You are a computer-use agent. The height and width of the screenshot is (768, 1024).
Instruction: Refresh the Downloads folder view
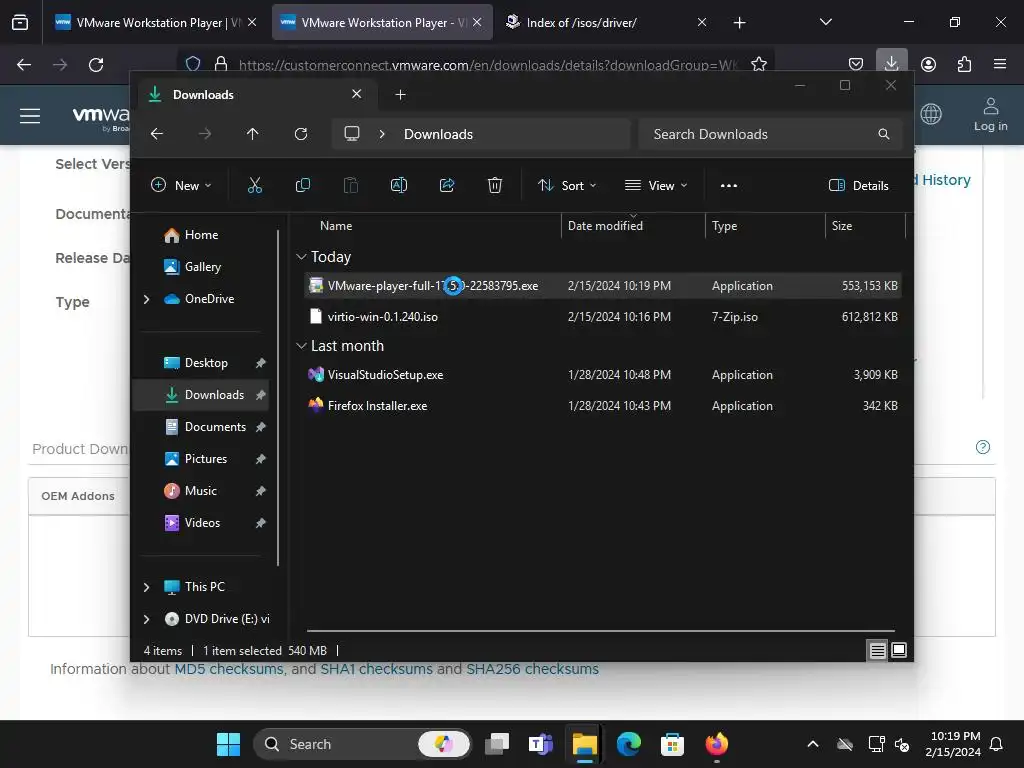tap(301, 134)
